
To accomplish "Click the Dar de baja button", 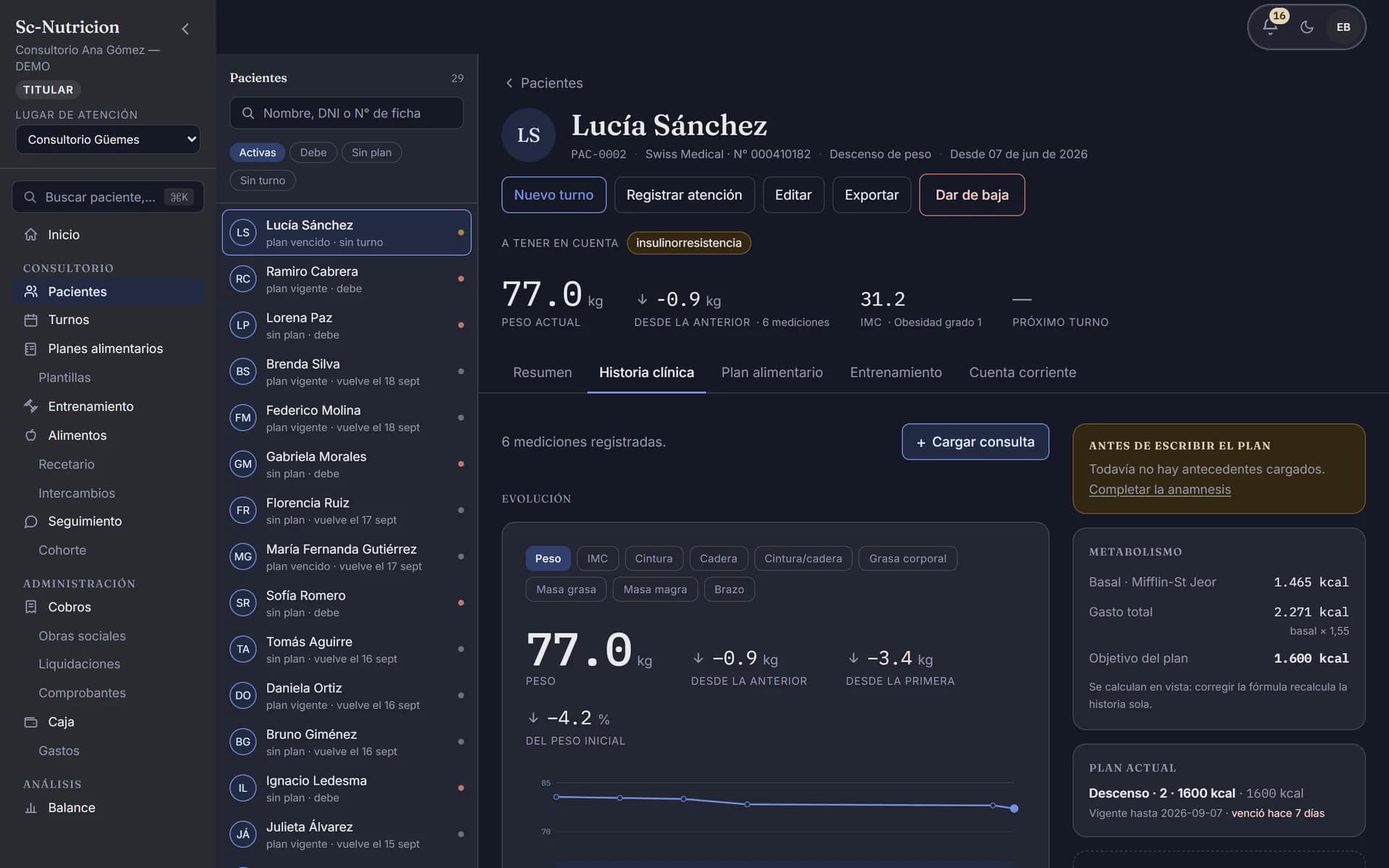I will pos(972,195).
